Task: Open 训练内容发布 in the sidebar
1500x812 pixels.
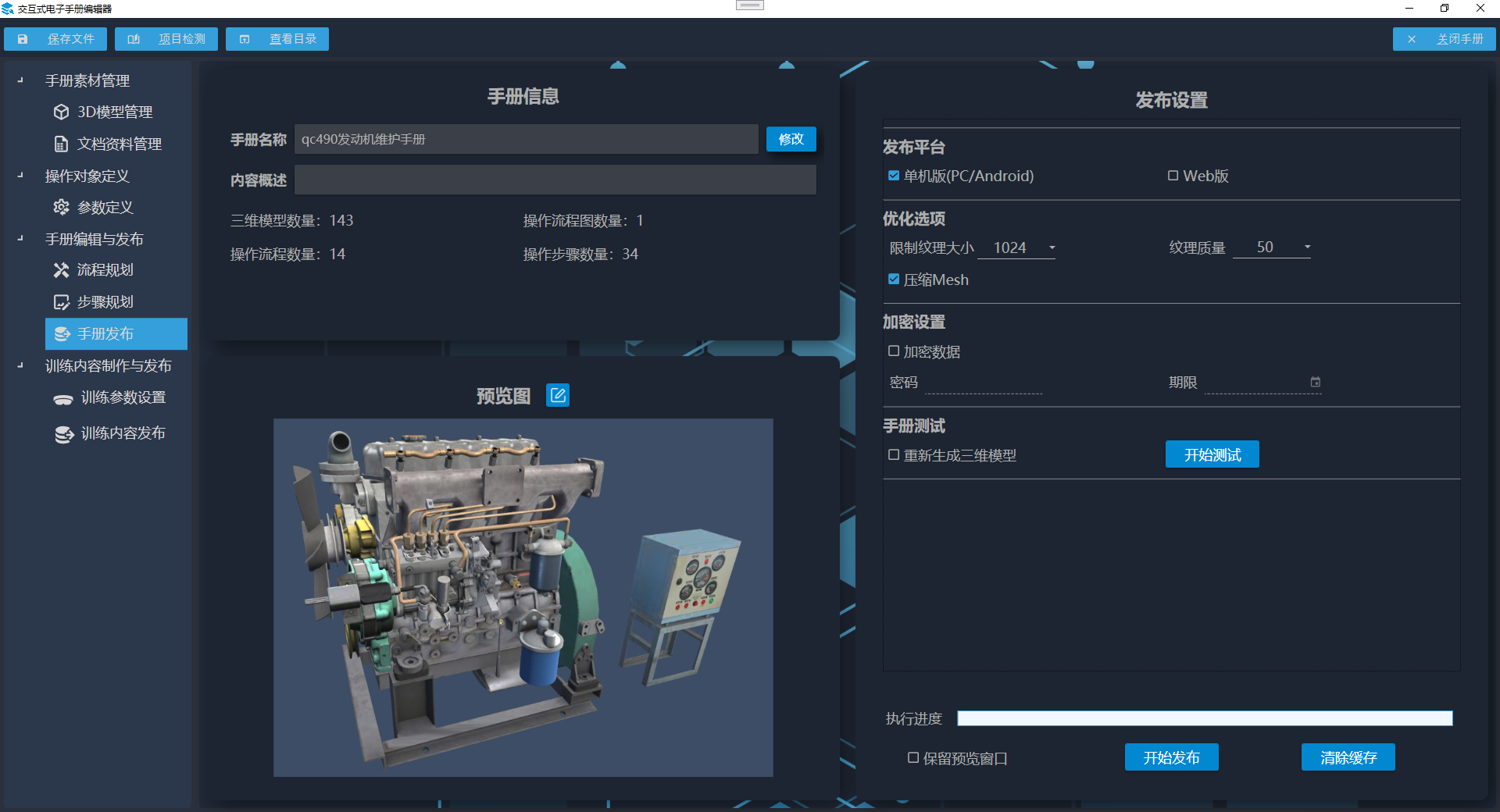Action: (x=123, y=433)
